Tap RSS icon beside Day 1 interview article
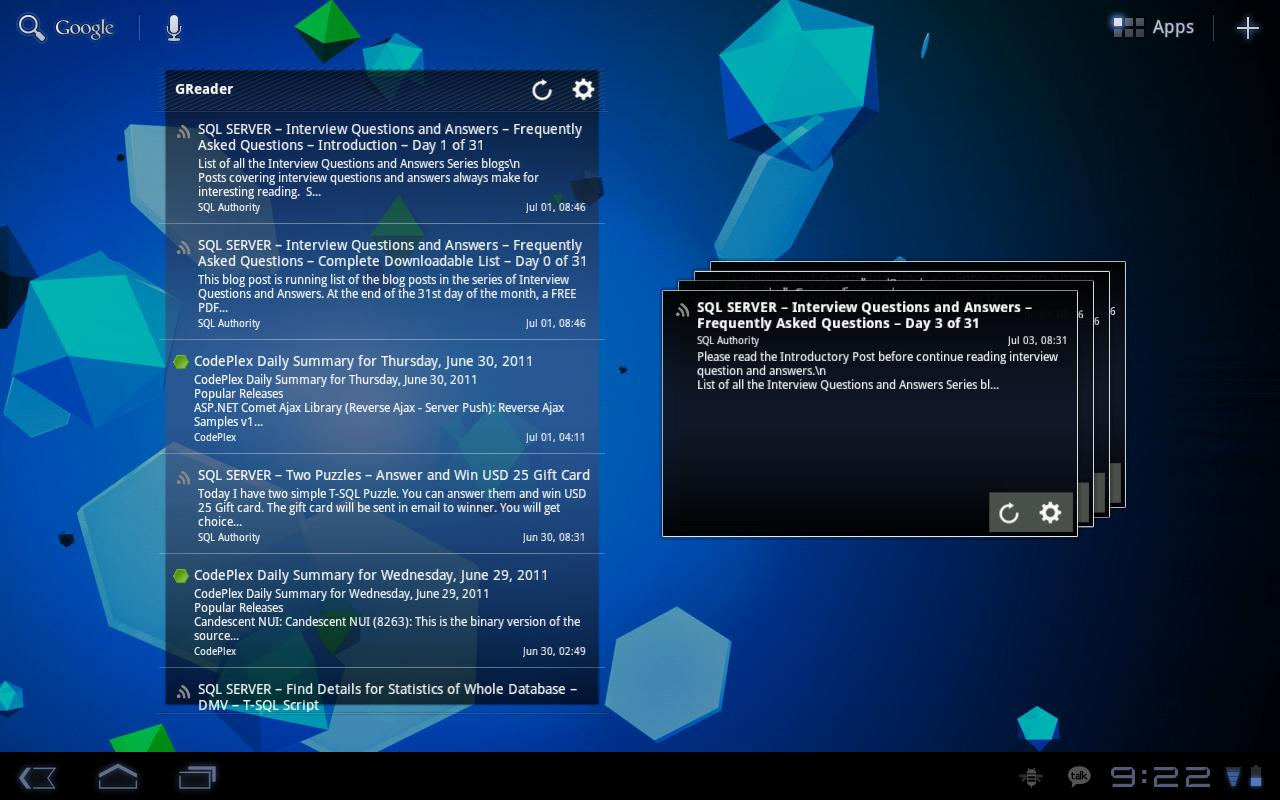 pyautogui.click(x=183, y=130)
